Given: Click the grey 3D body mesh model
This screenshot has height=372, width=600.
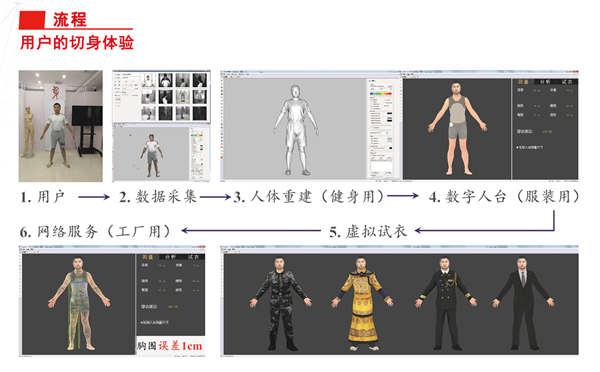Looking at the screenshot, I should tap(295, 130).
